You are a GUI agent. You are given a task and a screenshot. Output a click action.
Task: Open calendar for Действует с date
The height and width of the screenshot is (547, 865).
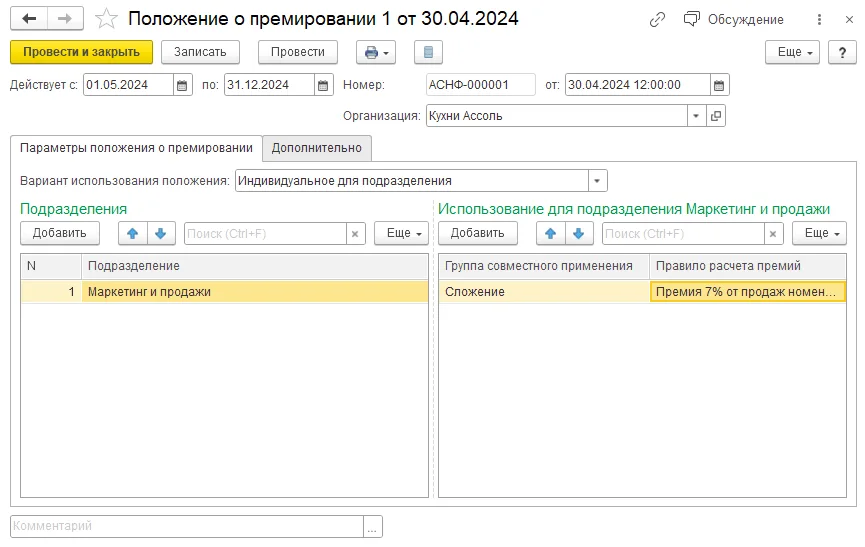pyautogui.click(x=182, y=85)
